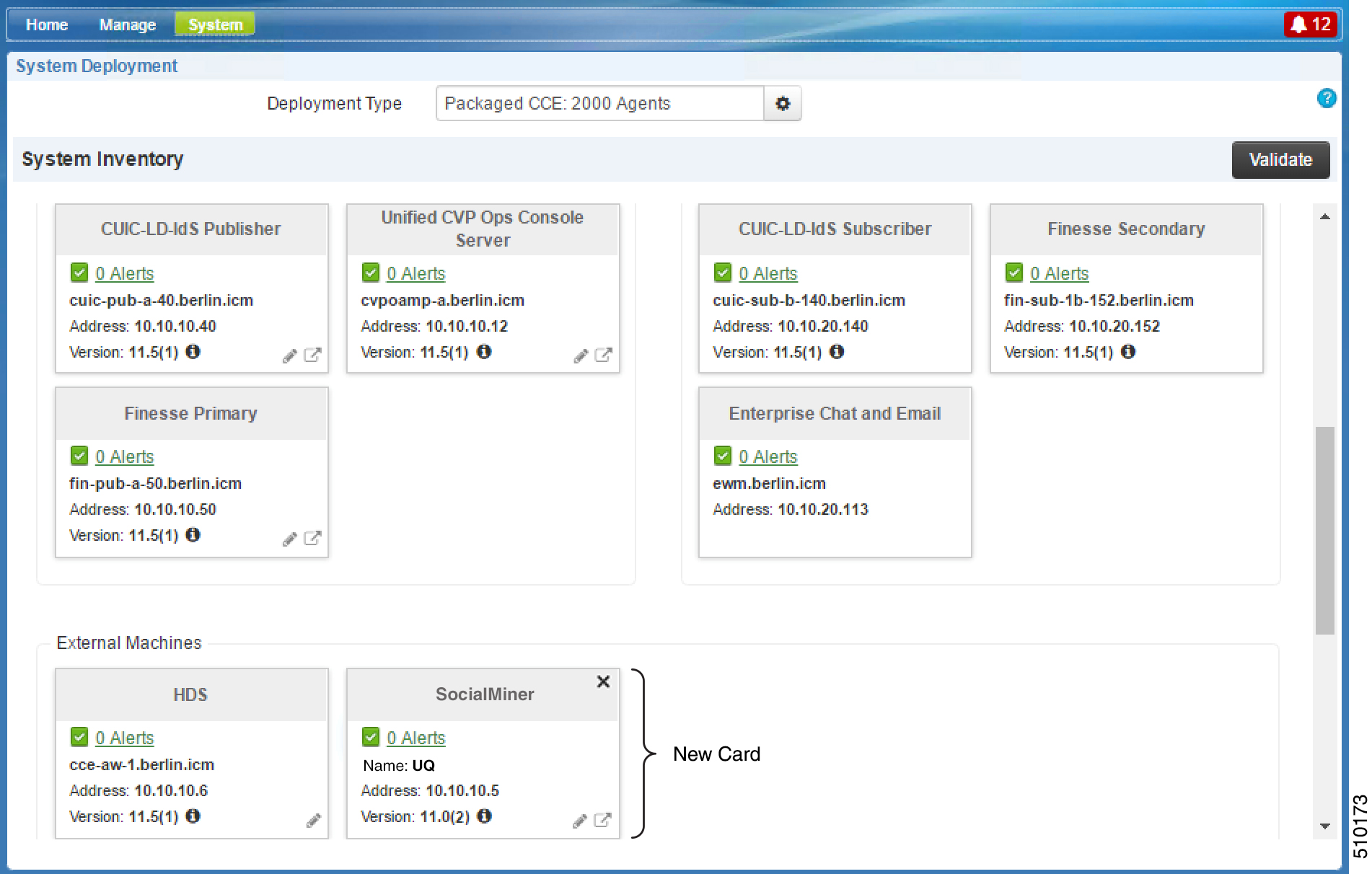Show version info for CVP Ops Console
This screenshot has width=1372, height=874.
pyautogui.click(x=484, y=352)
